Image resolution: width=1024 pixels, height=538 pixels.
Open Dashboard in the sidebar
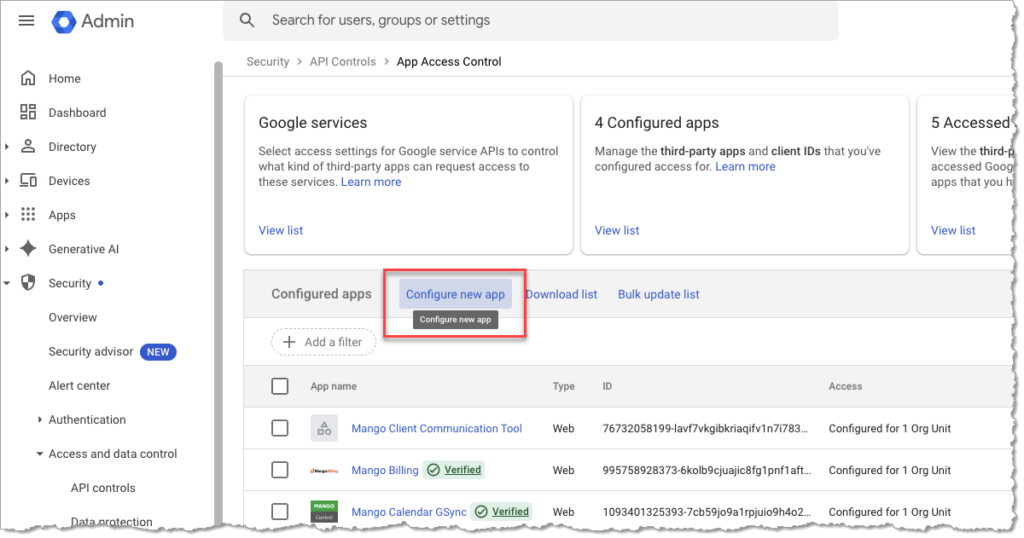pos(77,112)
